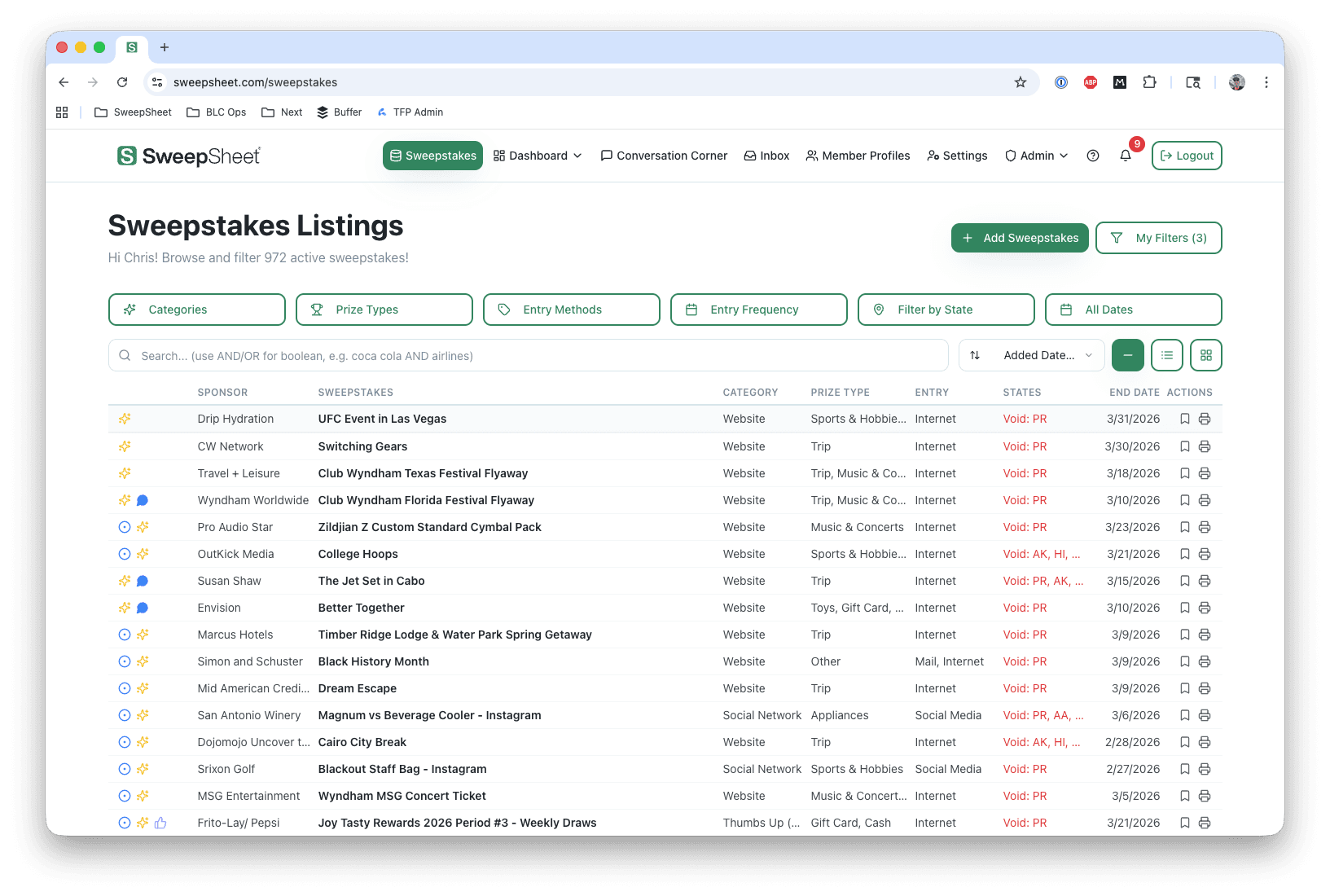
Task: Toggle the sort order icon near Added Date
Action: click(x=975, y=355)
